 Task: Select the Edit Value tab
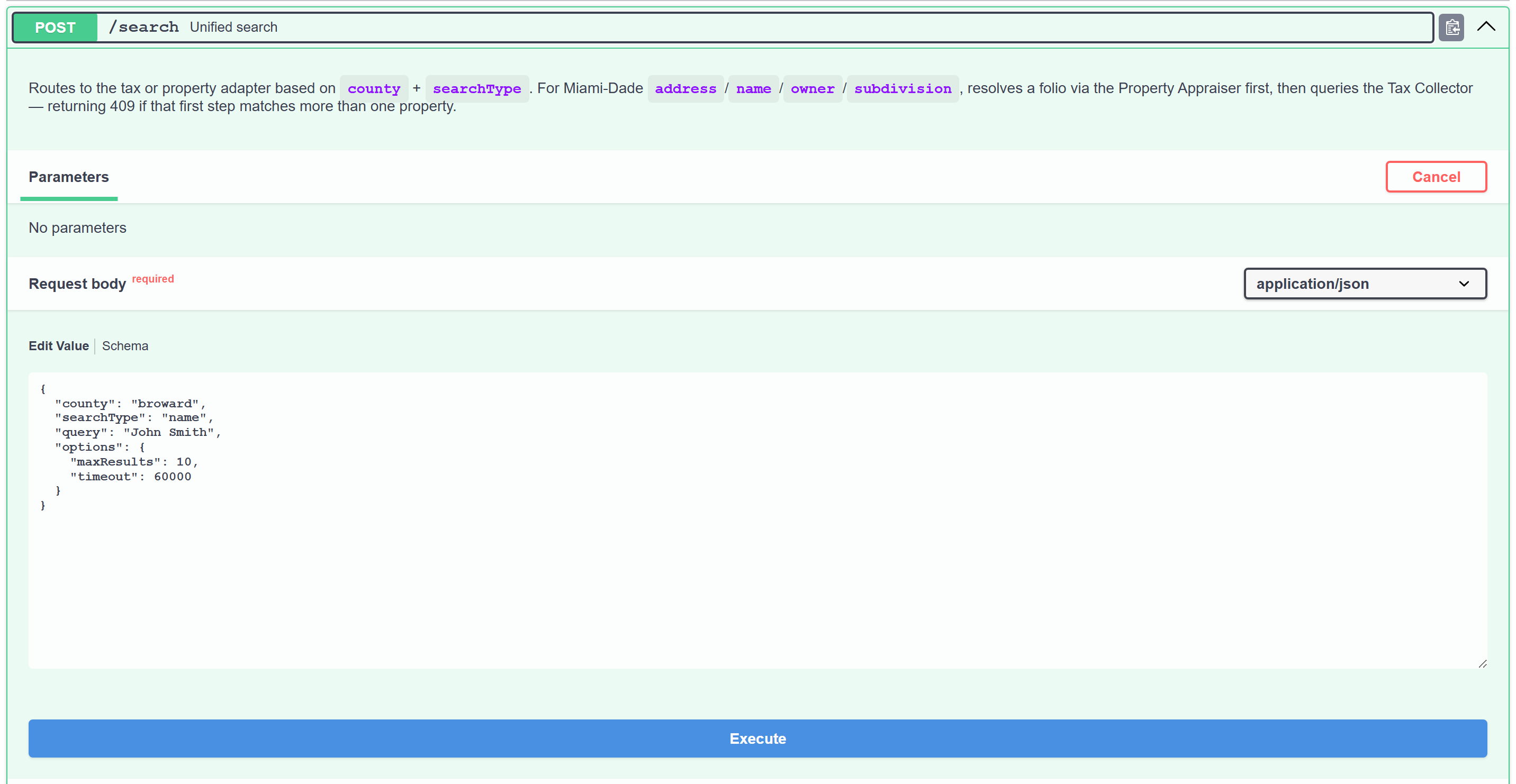(x=59, y=346)
